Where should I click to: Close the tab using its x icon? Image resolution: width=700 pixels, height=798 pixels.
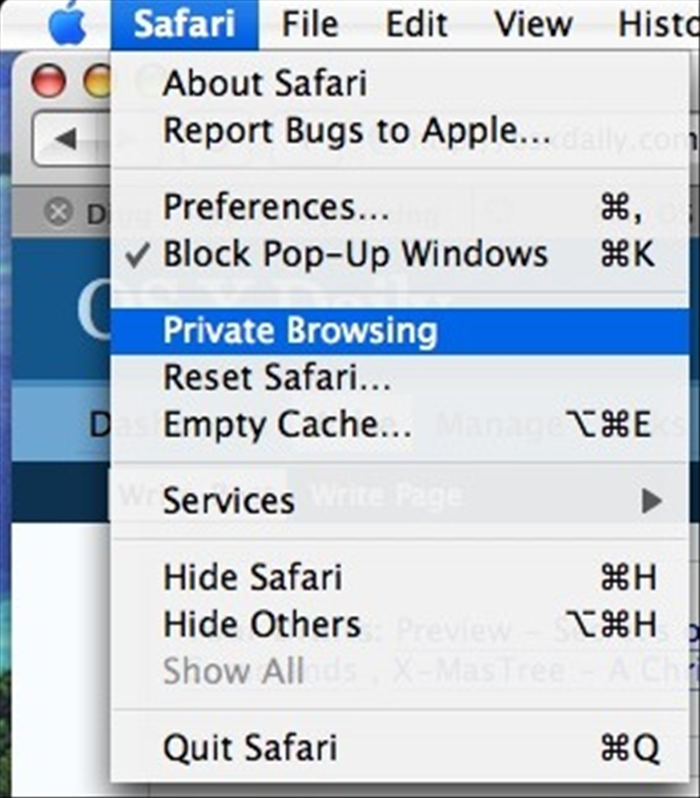[x=58, y=212]
